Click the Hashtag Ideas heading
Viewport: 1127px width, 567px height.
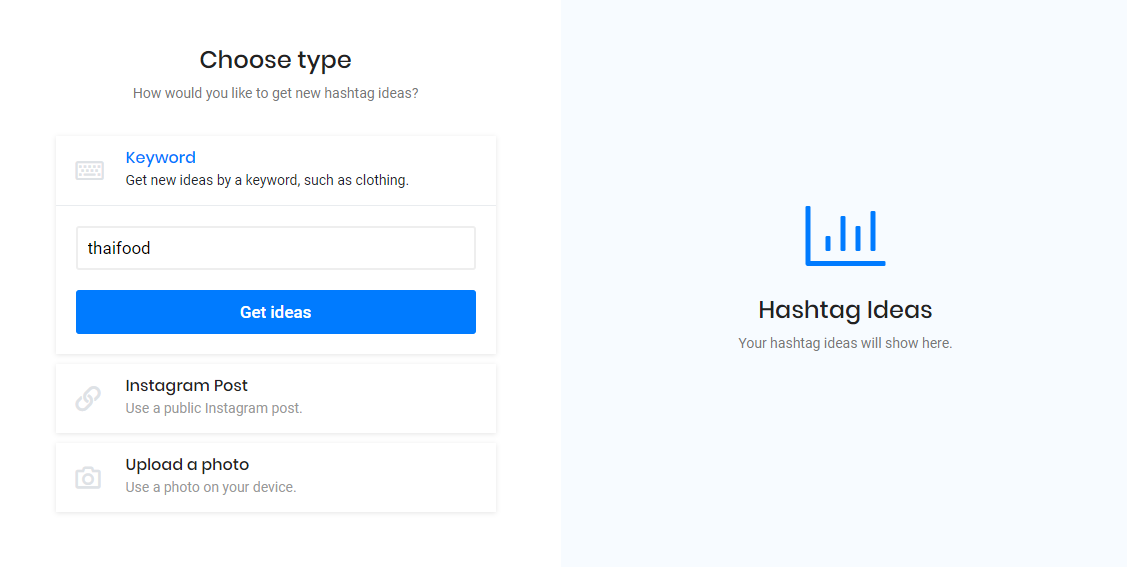[845, 310]
